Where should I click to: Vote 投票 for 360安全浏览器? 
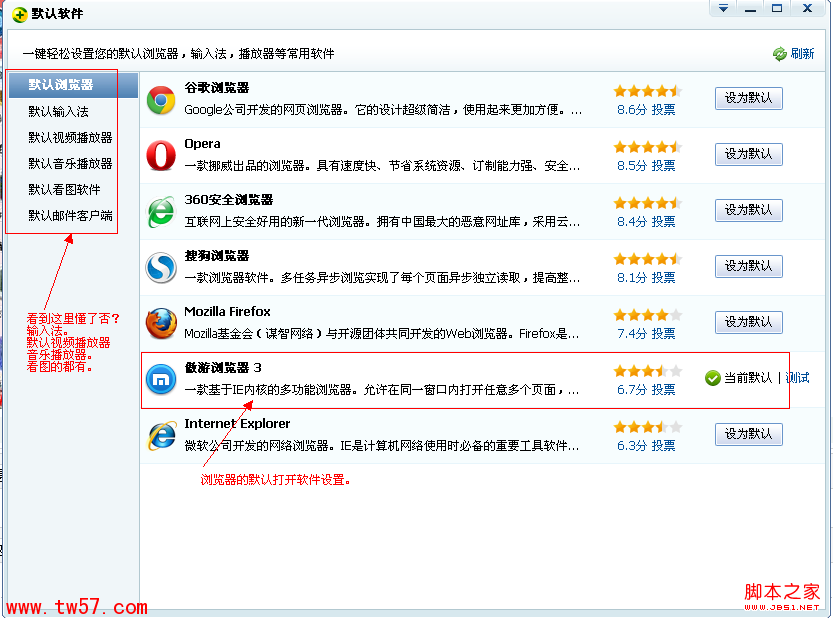(664, 222)
